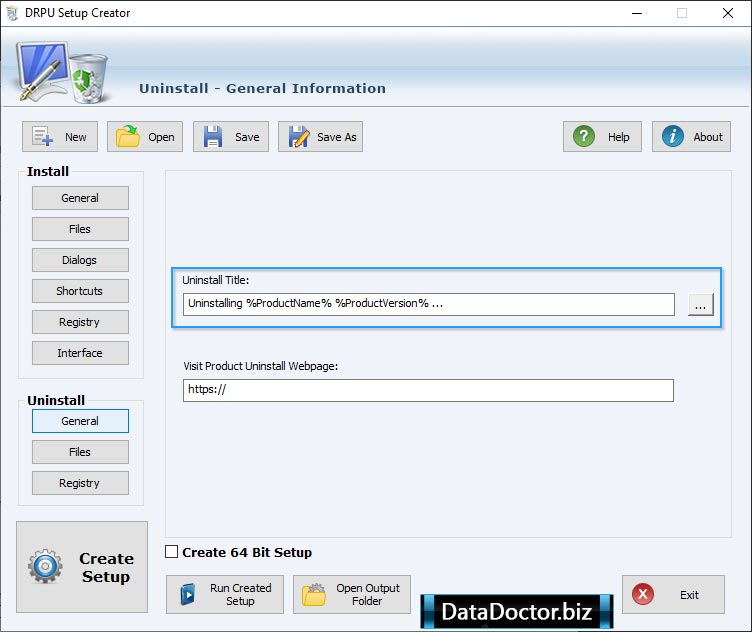Open the Uninstall Registry section
Screen dimensions: 752x632
pos(80,483)
